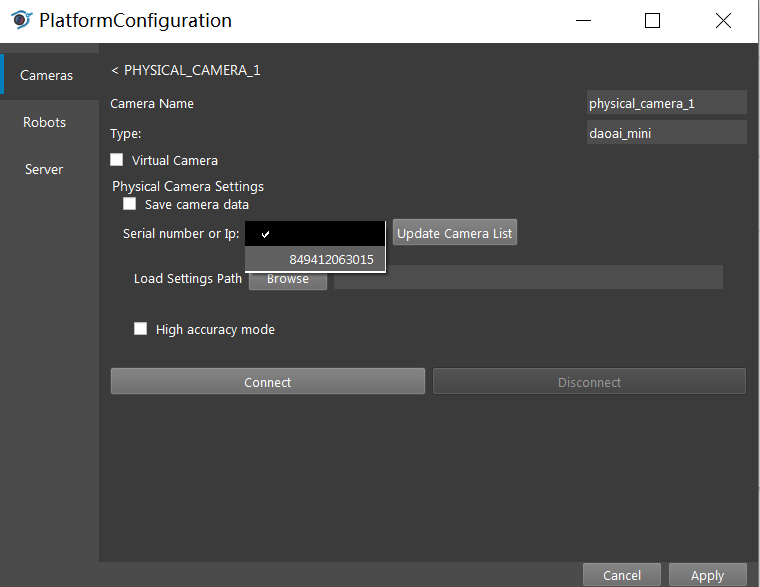760x587 pixels.
Task: Click the Connect button
Action: pos(268,382)
